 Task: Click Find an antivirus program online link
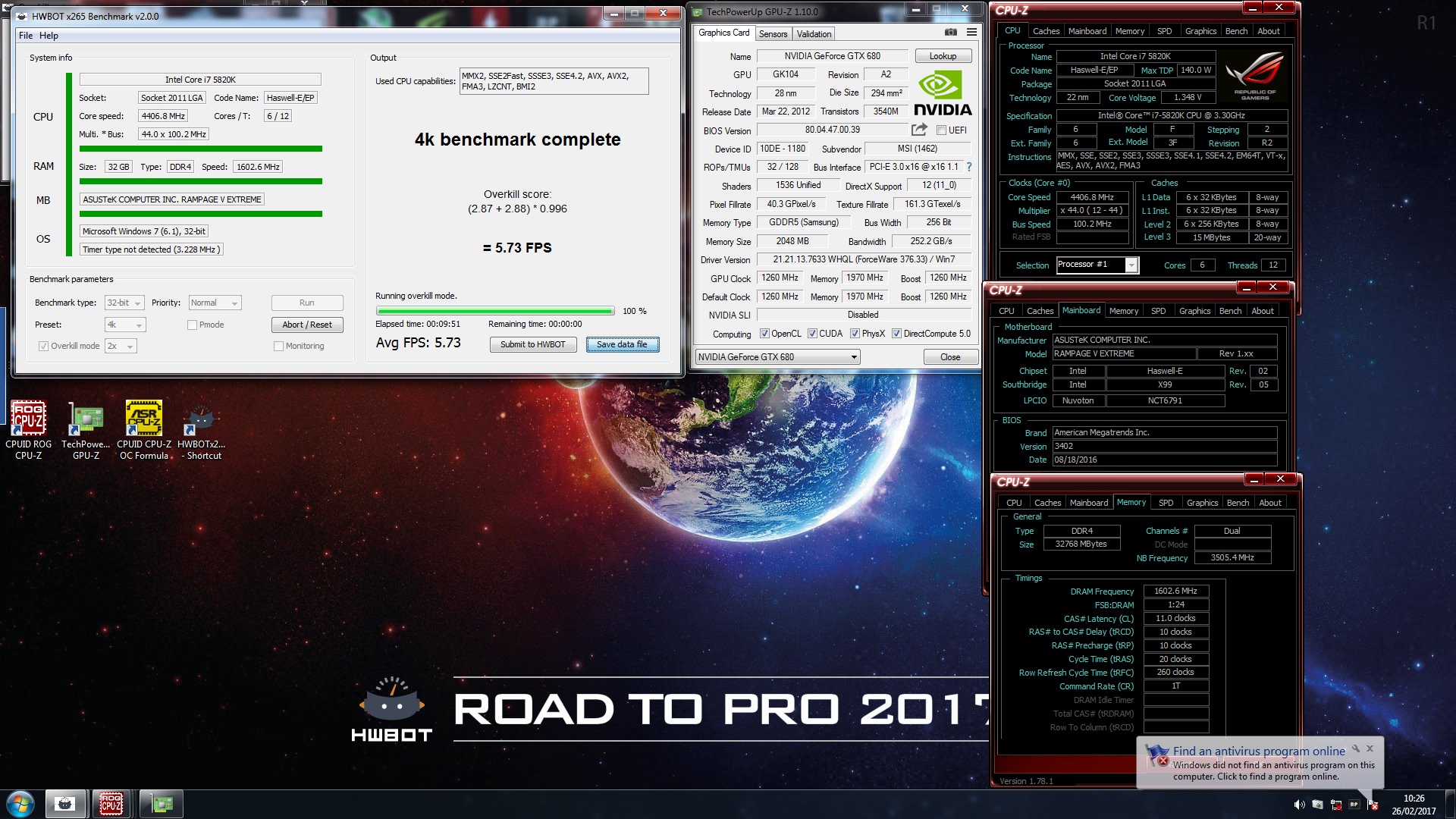click(1259, 751)
